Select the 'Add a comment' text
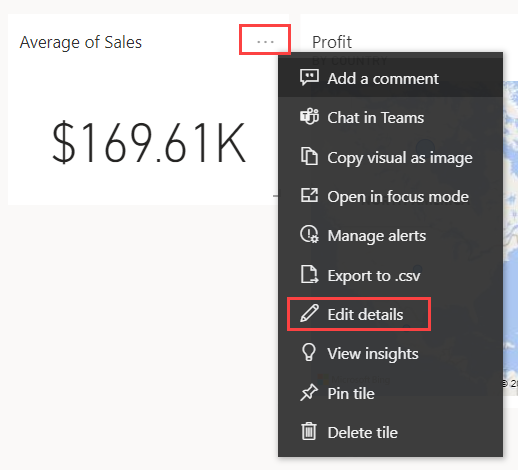 tap(383, 79)
